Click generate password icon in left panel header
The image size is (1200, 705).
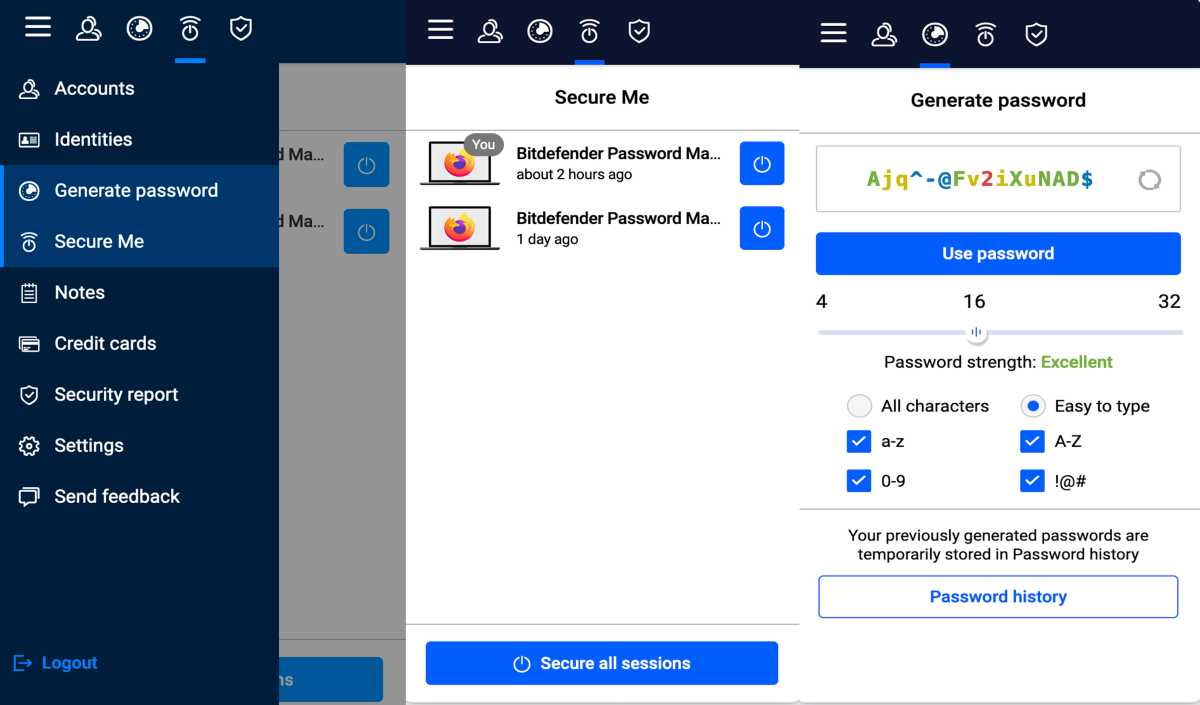click(x=139, y=29)
